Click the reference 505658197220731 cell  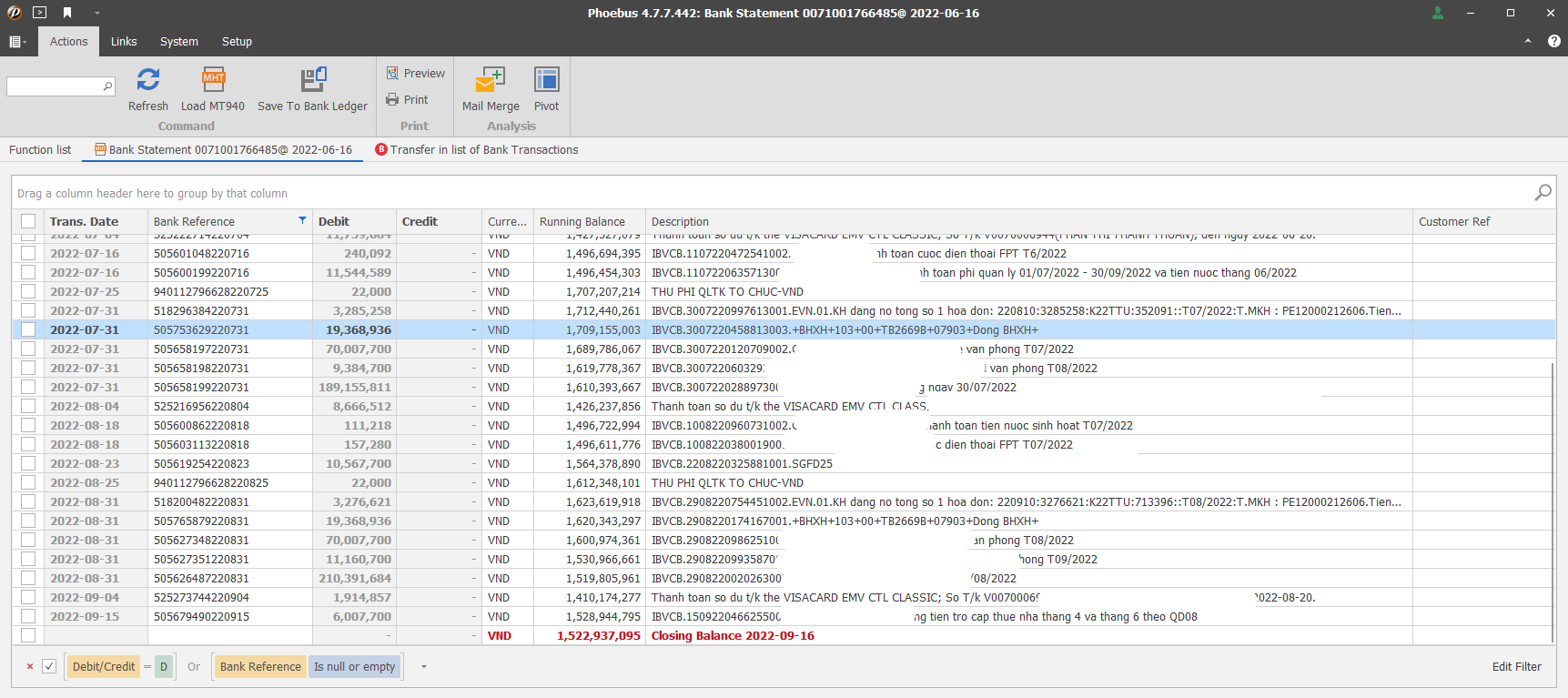tap(229, 349)
